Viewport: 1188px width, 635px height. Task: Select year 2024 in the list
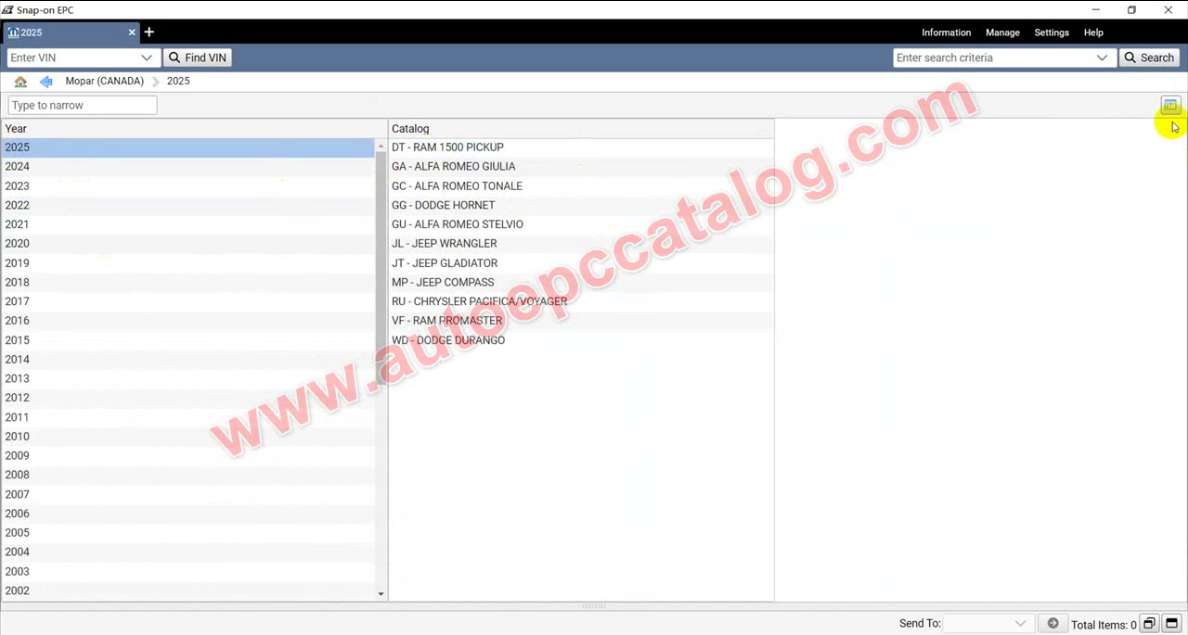click(188, 167)
